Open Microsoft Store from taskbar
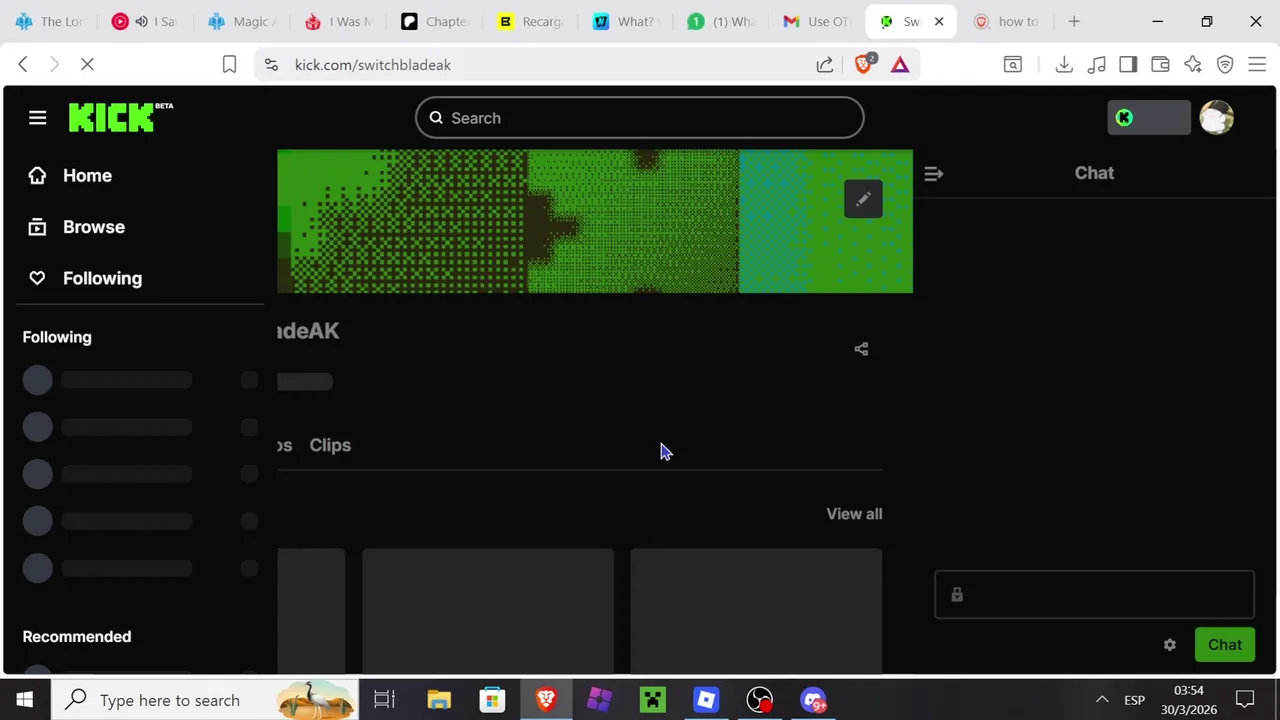The width and height of the screenshot is (1280, 720). click(x=492, y=700)
